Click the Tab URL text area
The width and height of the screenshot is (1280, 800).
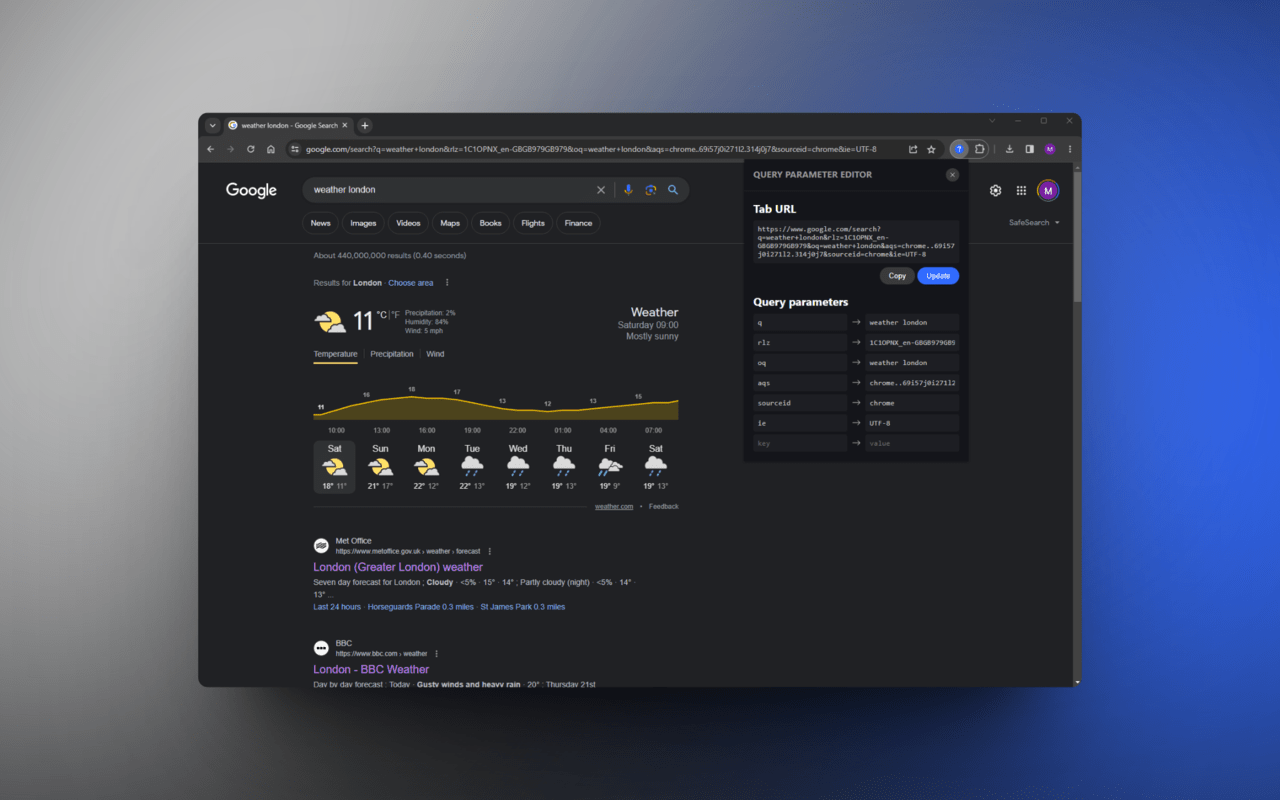point(856,241)
